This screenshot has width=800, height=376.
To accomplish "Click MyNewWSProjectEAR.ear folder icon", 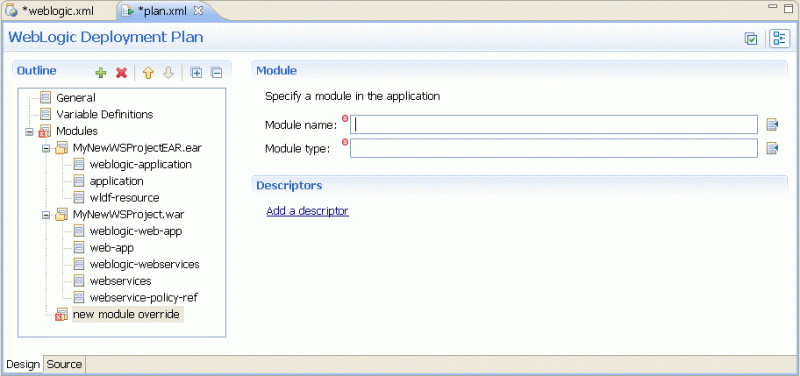I will coord(61,148).
